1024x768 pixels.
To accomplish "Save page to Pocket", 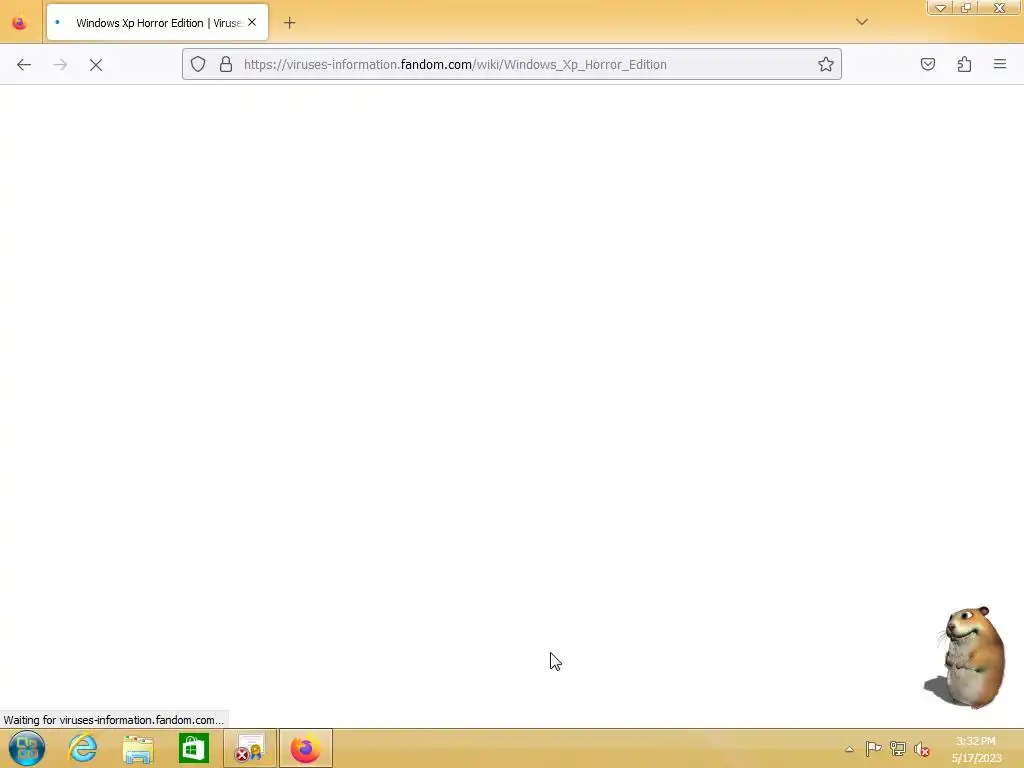I will tap(928, 64).
